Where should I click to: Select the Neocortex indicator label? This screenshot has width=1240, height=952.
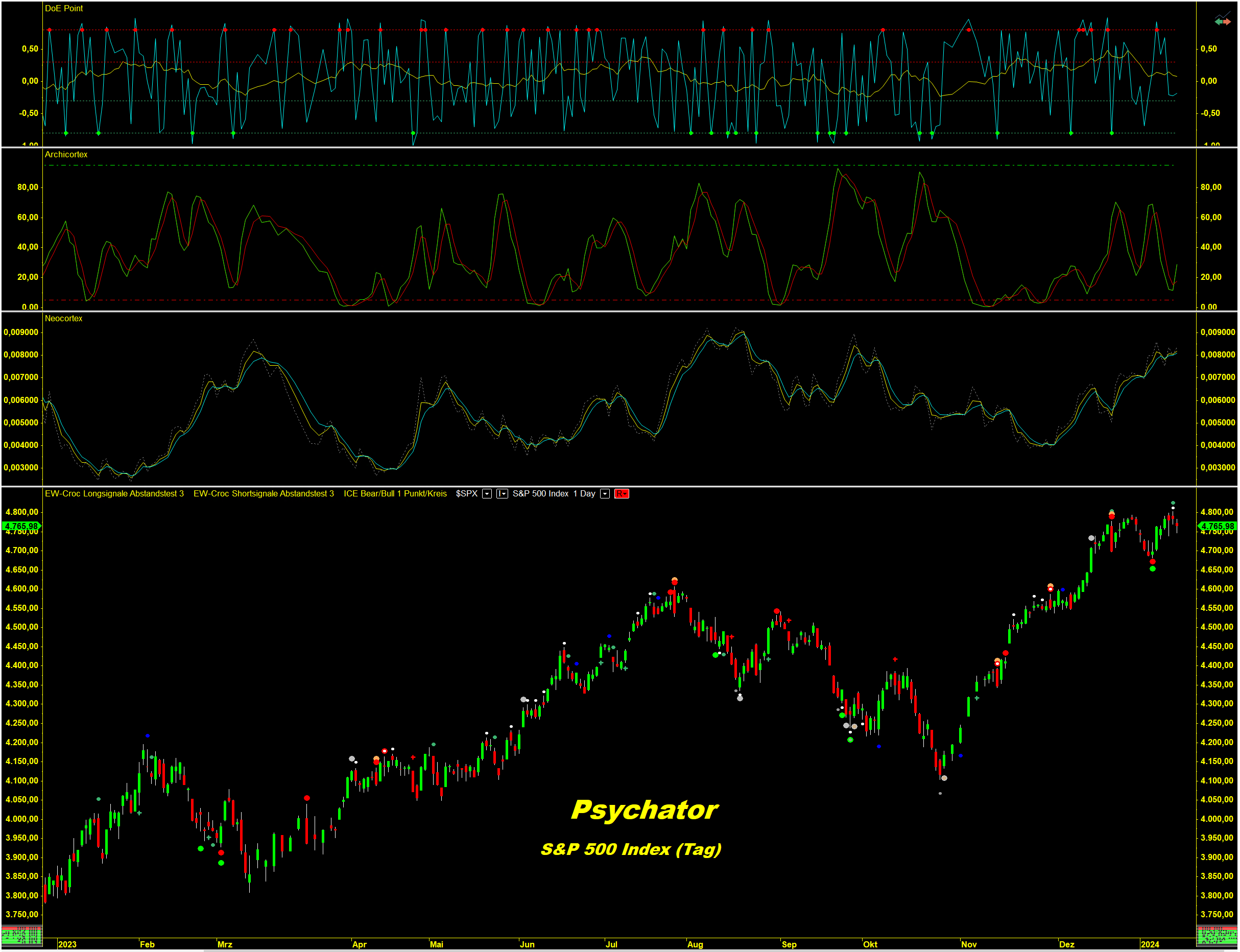click(x=63, y=319)
